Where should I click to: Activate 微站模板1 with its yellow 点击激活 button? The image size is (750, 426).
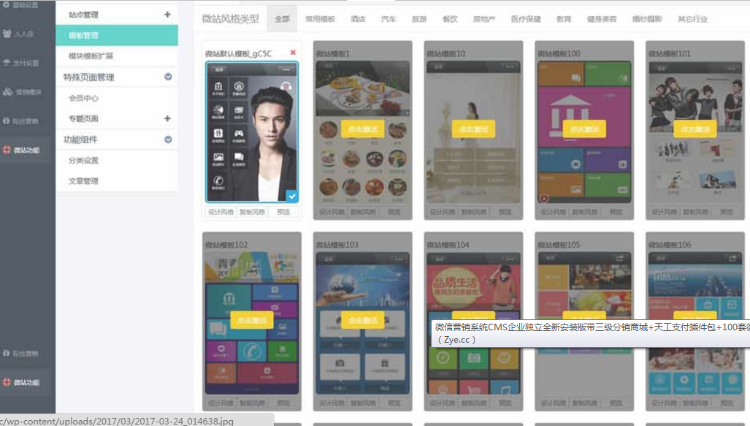click(x=363, y=129)
